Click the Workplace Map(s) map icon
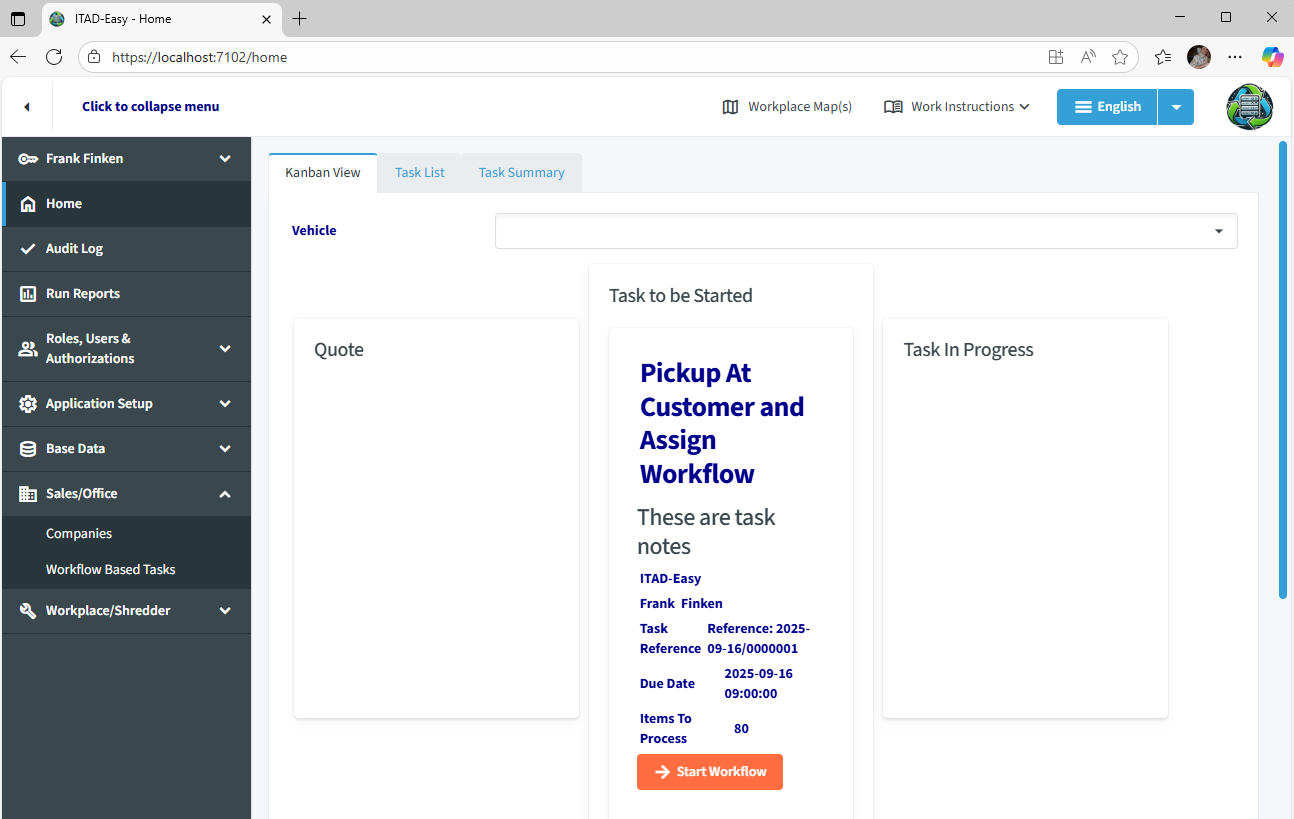The image size is (1294, 819). [730, 107]
